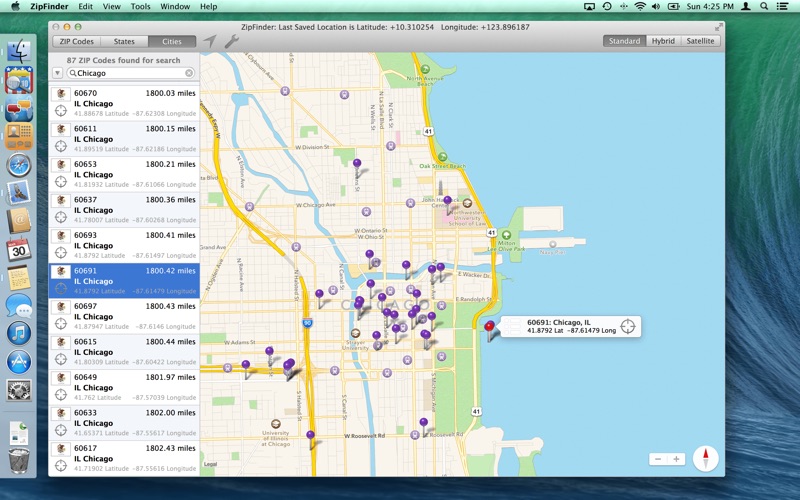Select the ZIP Codes tab
This screenshot has width=800, height=500.
(x=77, y=41)
